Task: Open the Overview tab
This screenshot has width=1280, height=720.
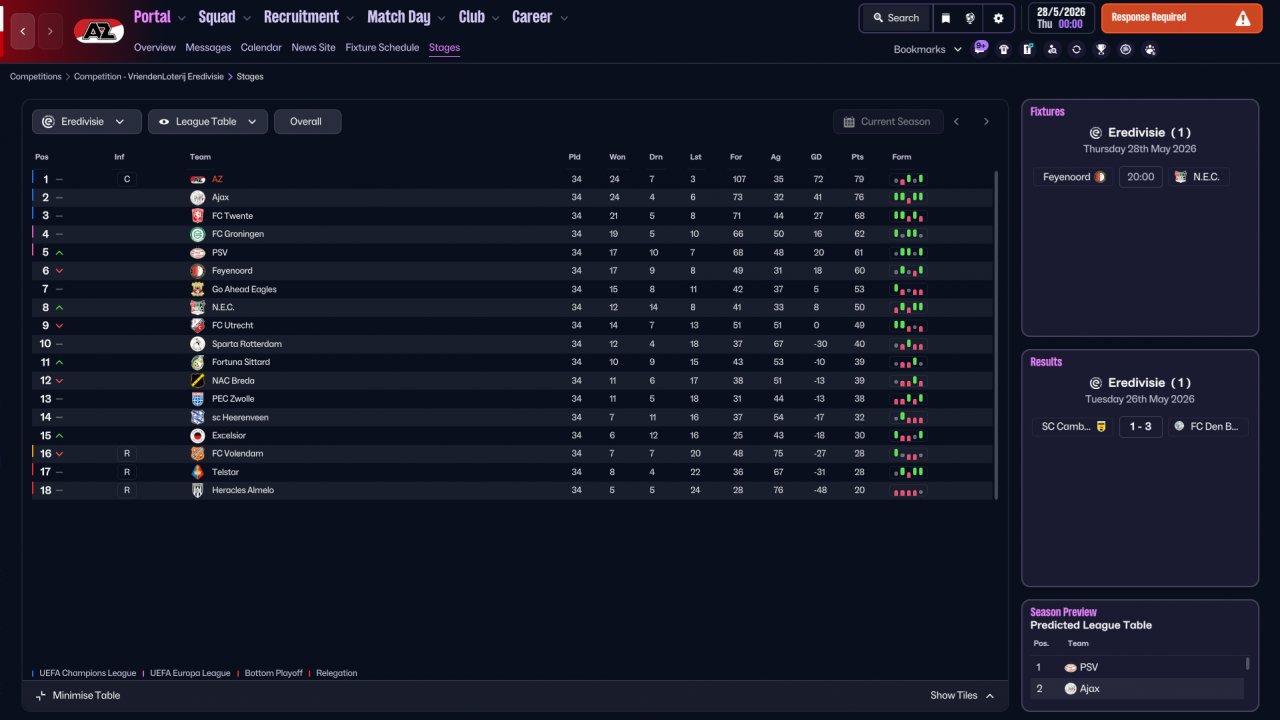Action: 154,47
